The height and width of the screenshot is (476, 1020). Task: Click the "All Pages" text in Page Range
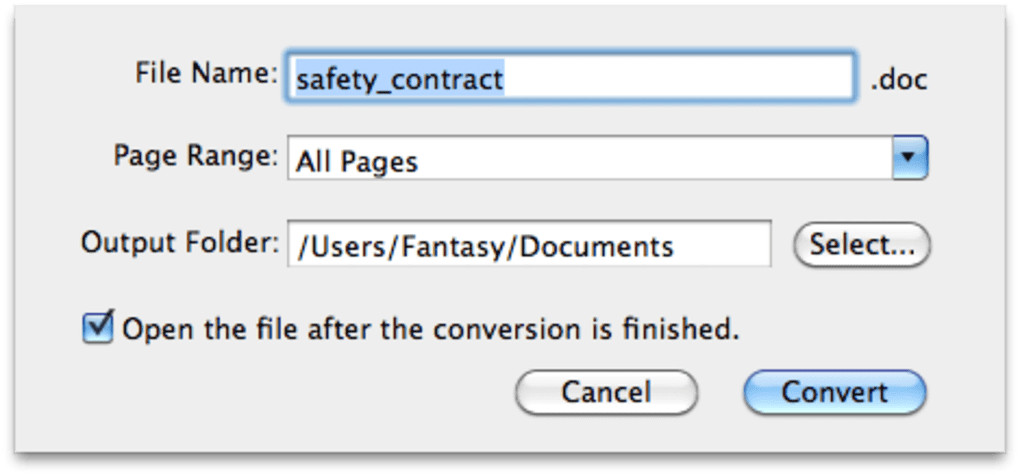[x=356, y=161]
